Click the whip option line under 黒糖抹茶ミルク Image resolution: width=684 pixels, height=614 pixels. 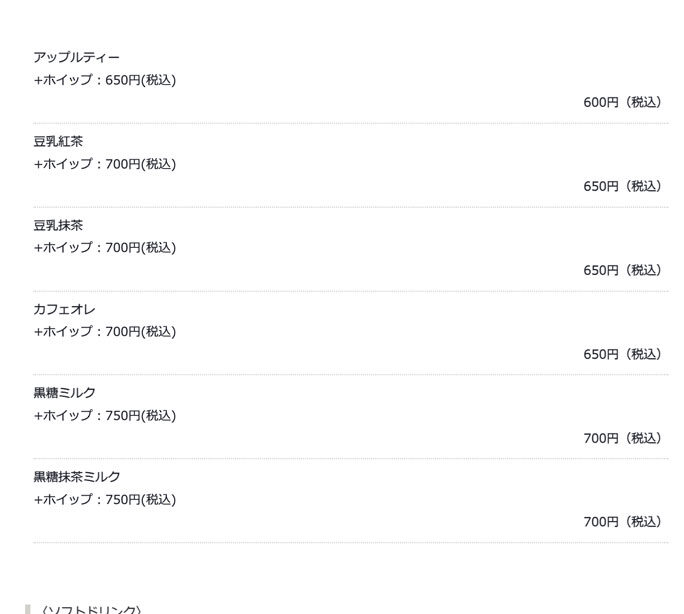pos(104,500)
